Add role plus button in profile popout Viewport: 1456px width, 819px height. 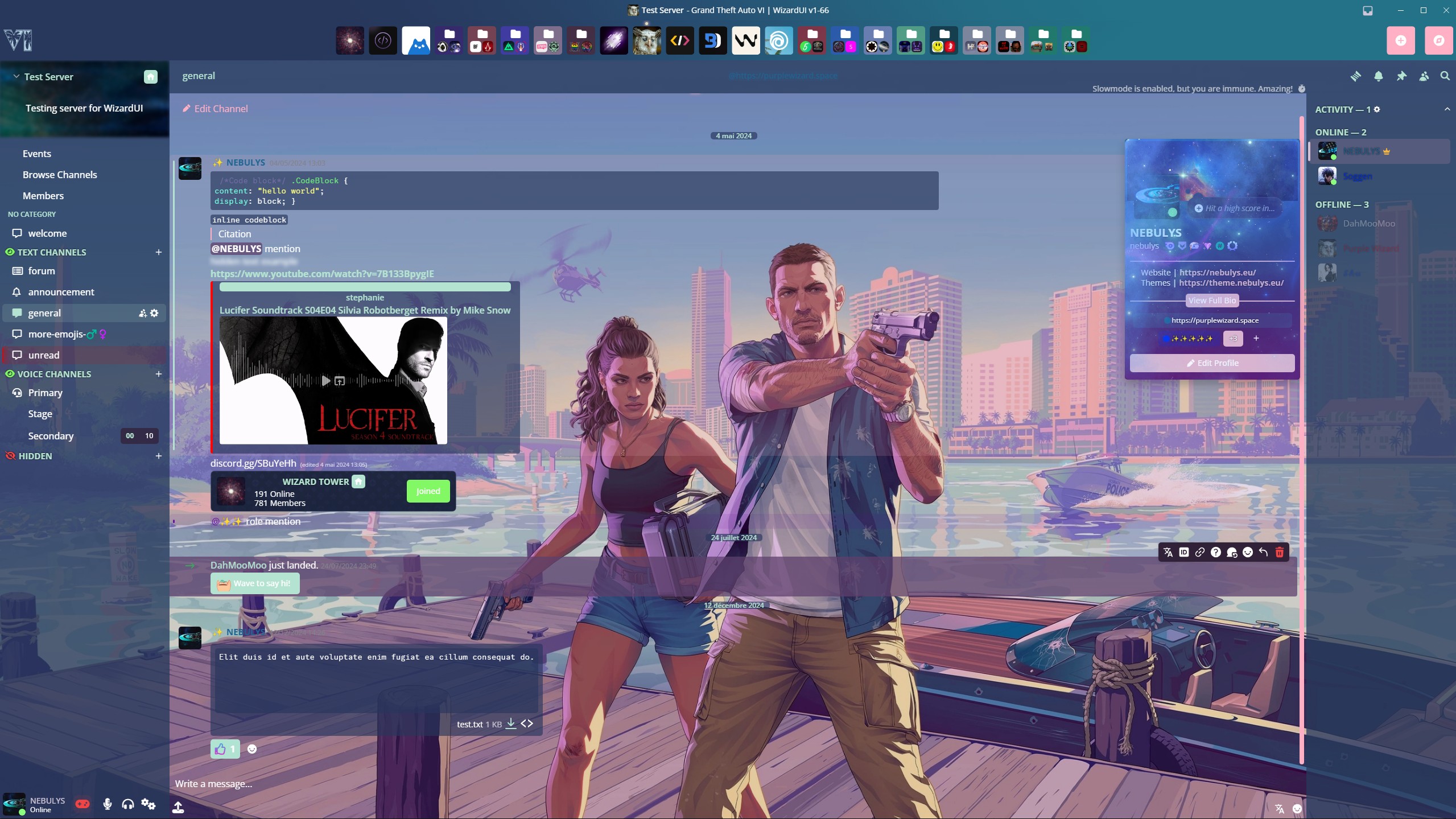pyautogui.click(x=1256, y=339)
